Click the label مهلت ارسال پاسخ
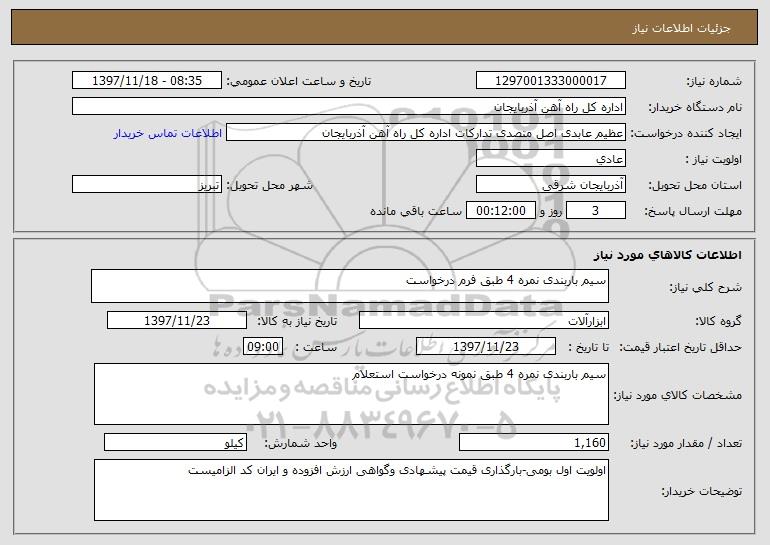The width and height of the screenshot is (770, 545). click(x=693, y=212)
